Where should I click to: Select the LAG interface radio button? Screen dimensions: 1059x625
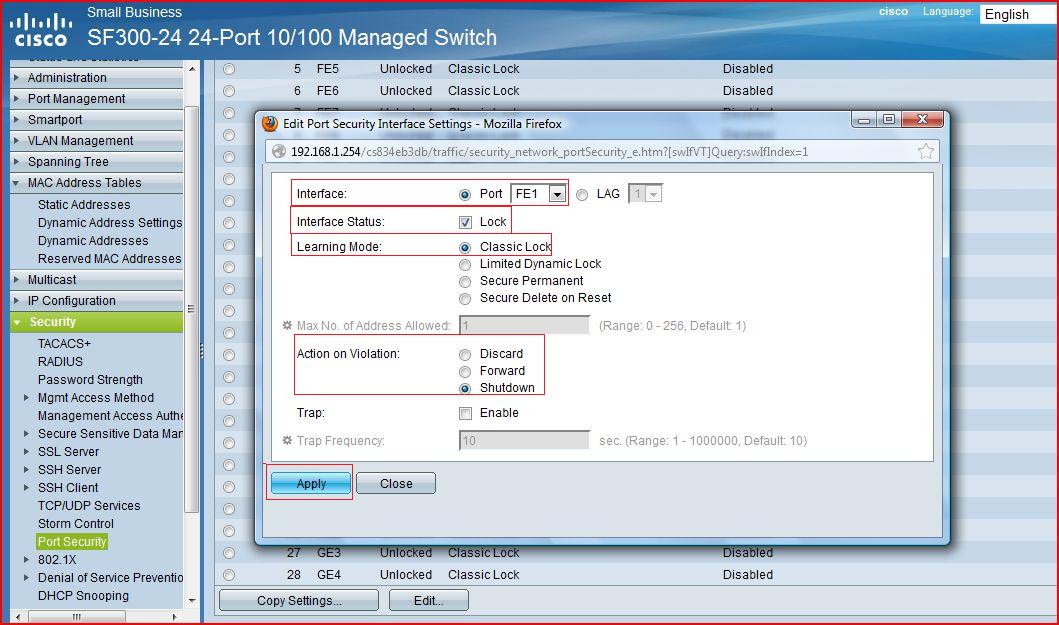[582, 195]
